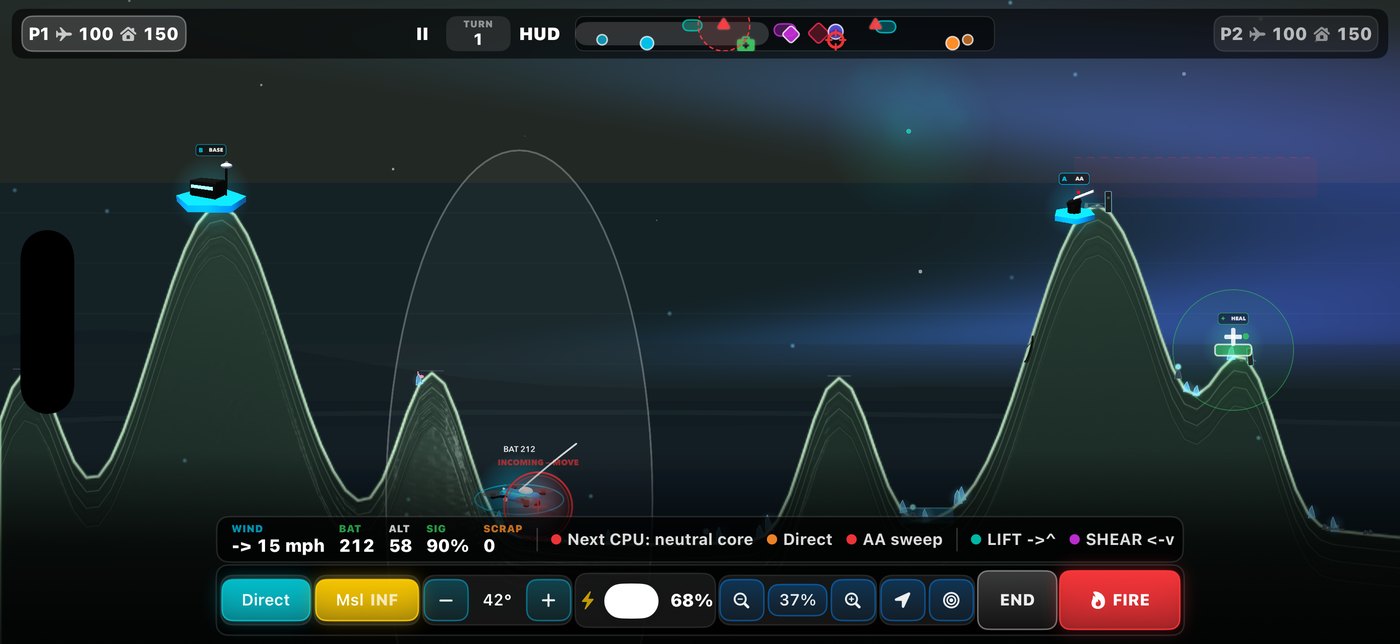The height and width of the screenshot is (644, 1400).
Task: Click the large cyan dot on minimap
Action: pos(647,43)
